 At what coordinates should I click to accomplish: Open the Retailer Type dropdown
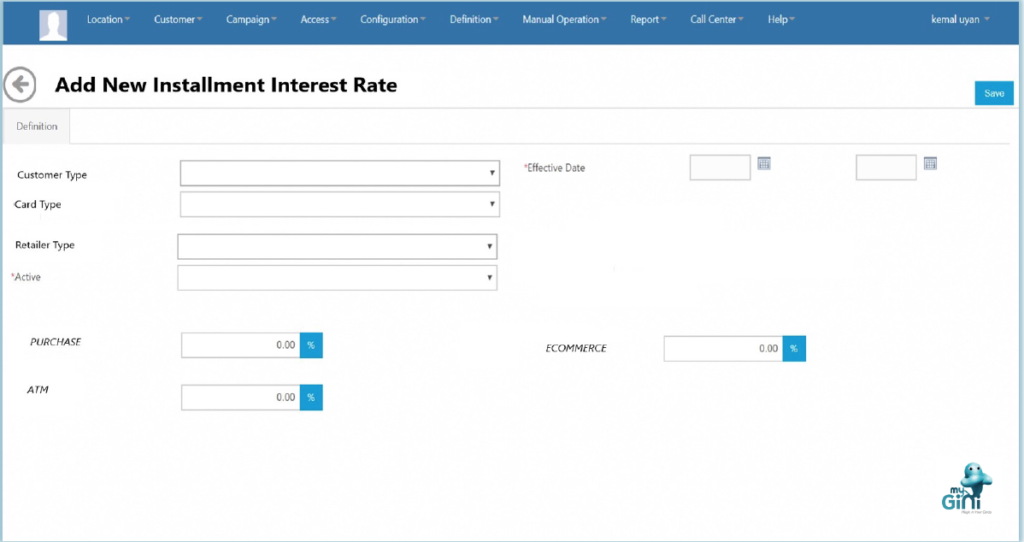[337, 247]
